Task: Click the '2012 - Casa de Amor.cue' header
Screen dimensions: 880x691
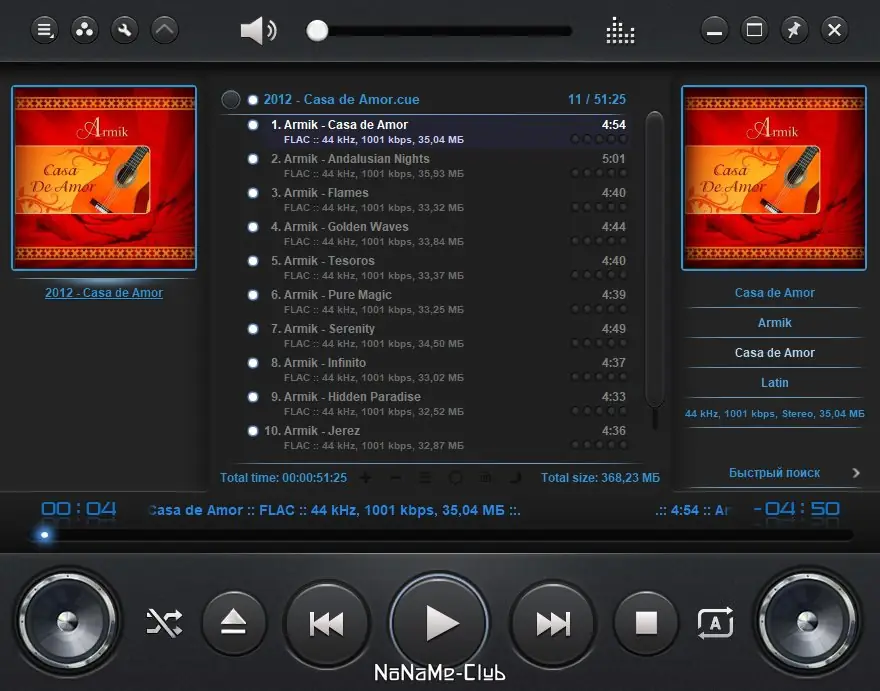Action: tap(341, 99)
